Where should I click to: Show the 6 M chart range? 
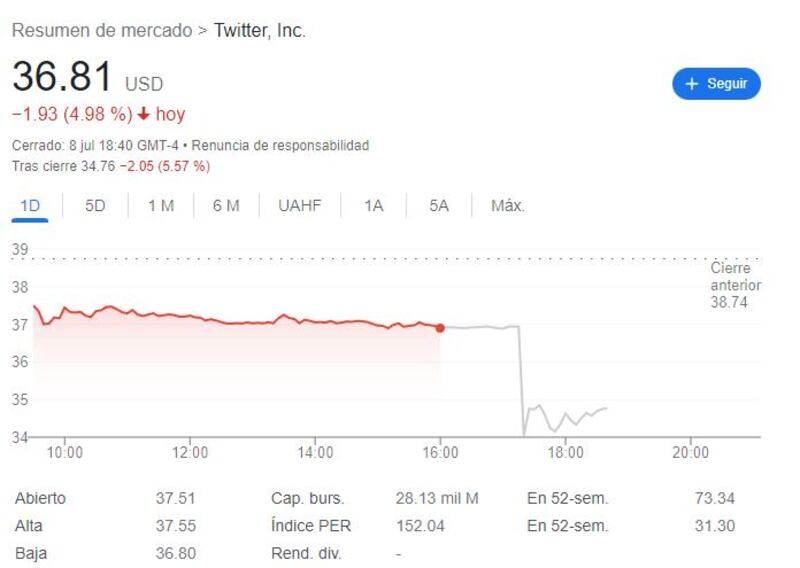pyautogui.click(x=226, y=206)
